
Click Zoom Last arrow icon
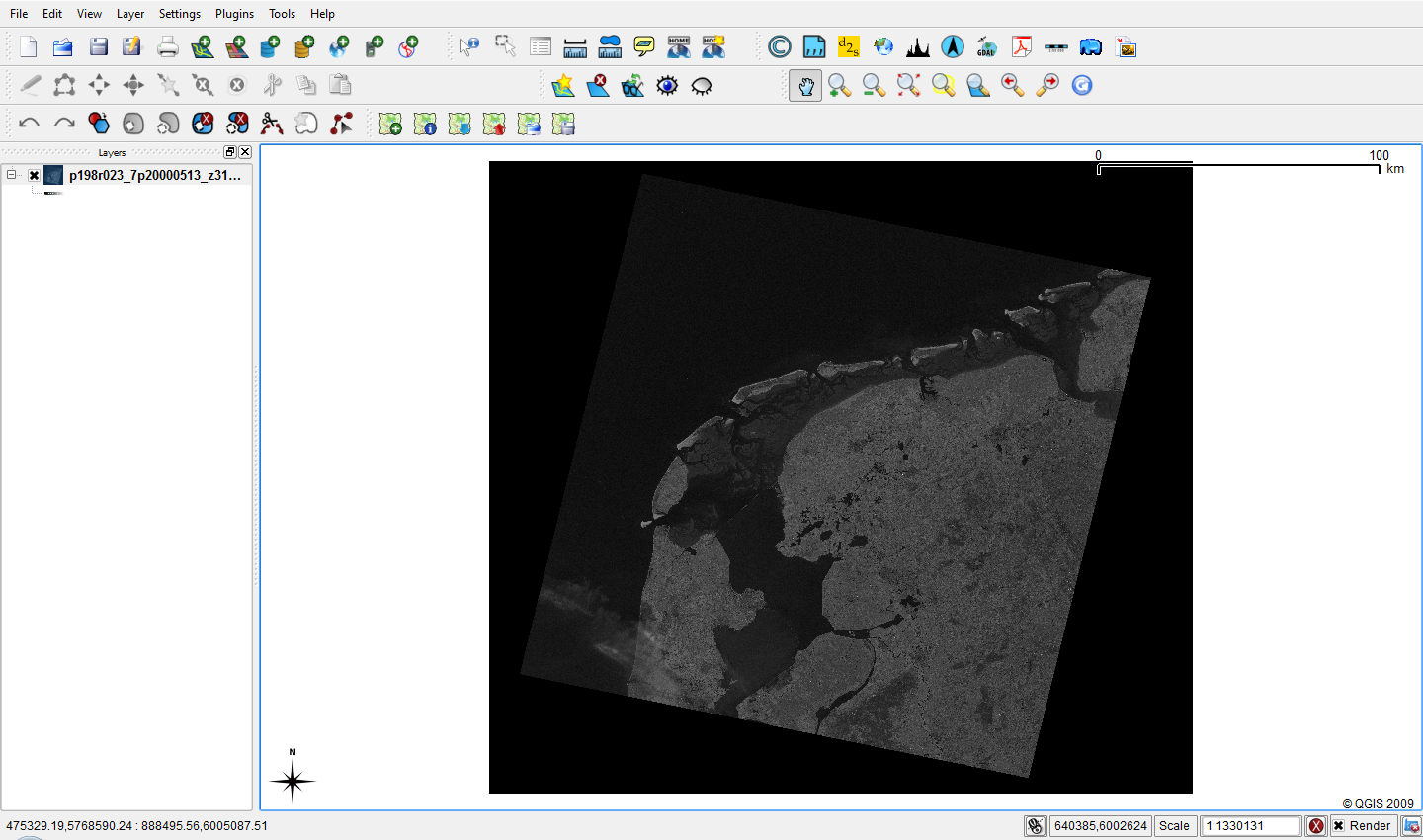1013,86
